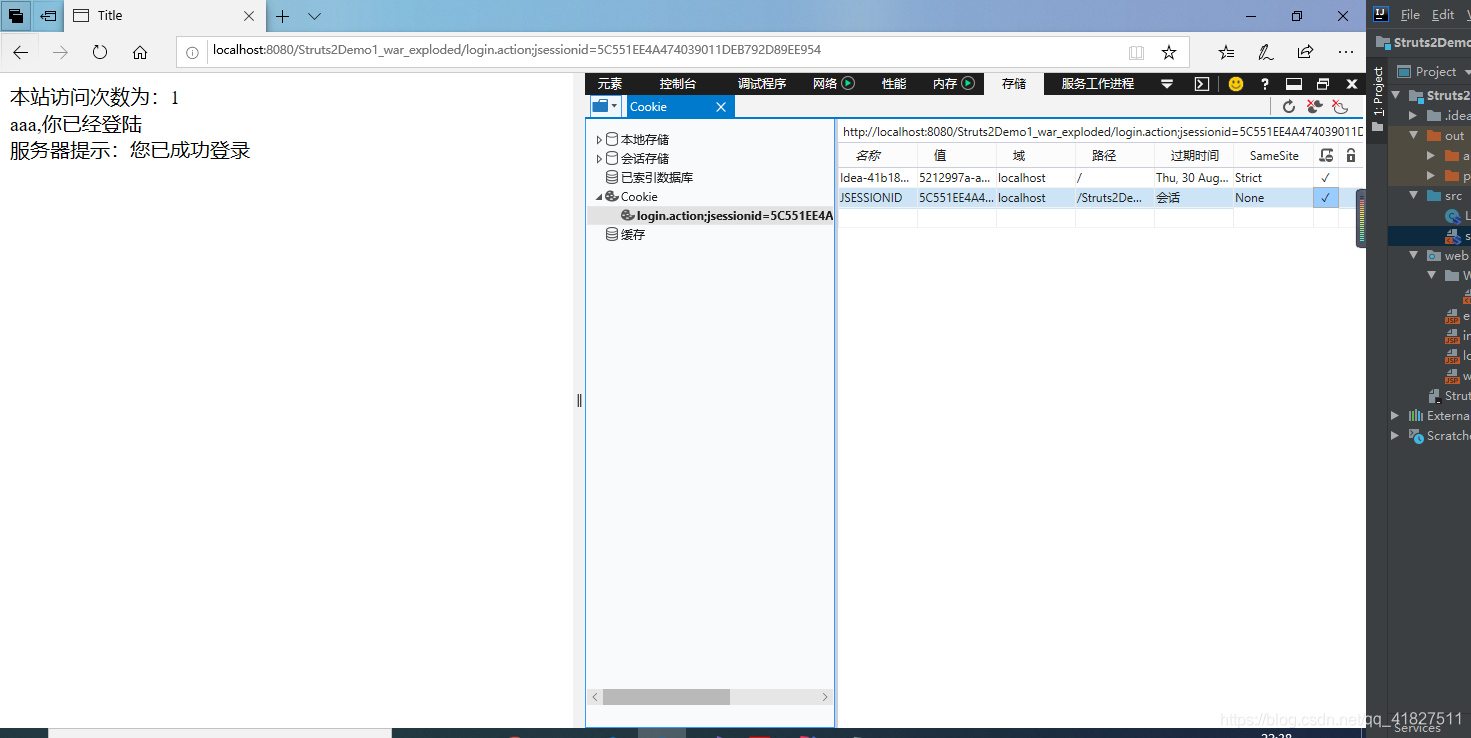
Task: Share this page
Action: (1305, 52)
